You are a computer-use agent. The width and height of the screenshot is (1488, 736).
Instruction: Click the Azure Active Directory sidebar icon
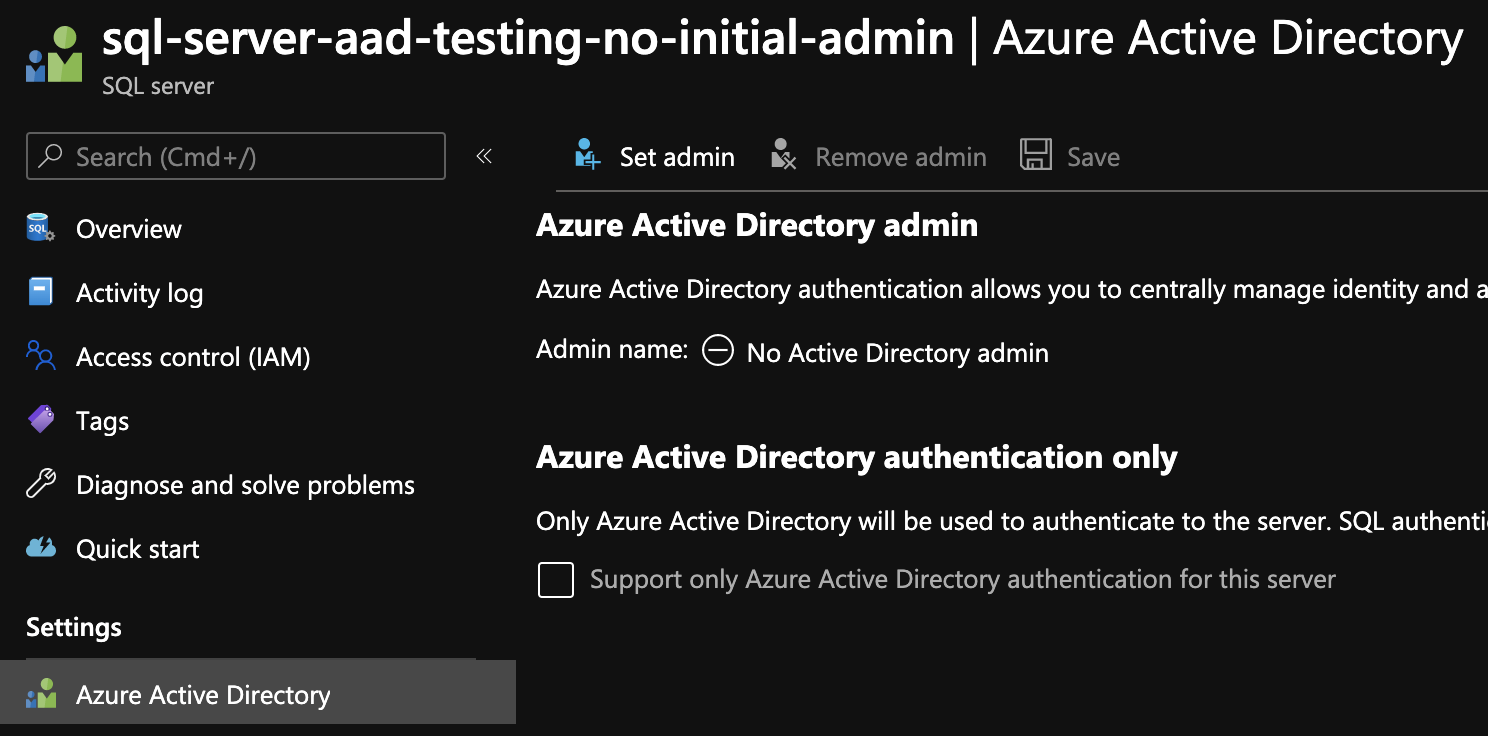(x=41, y=694)
